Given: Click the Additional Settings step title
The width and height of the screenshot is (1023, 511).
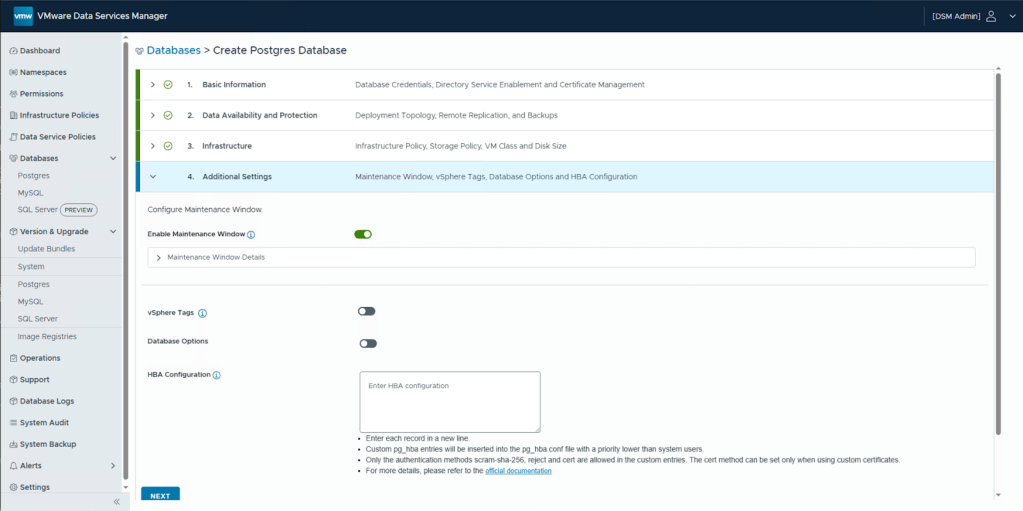Looking at the screenshot, I should [x=237, y=177].
